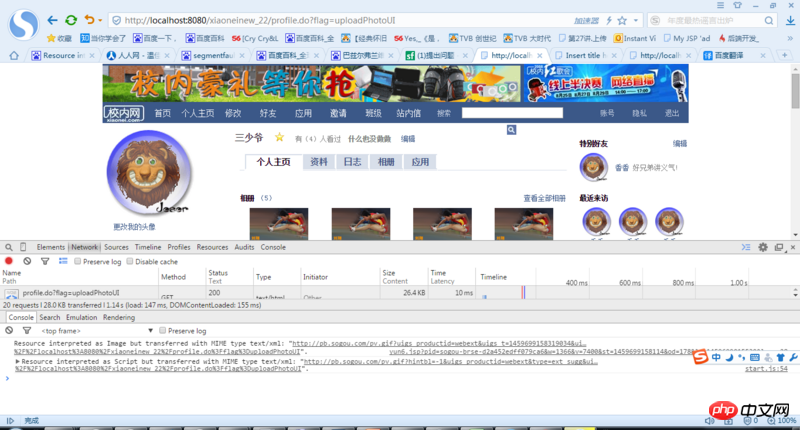Open the 资料 profile tab
The height and width of the screenshot is (430, 800).
[318, 162]
